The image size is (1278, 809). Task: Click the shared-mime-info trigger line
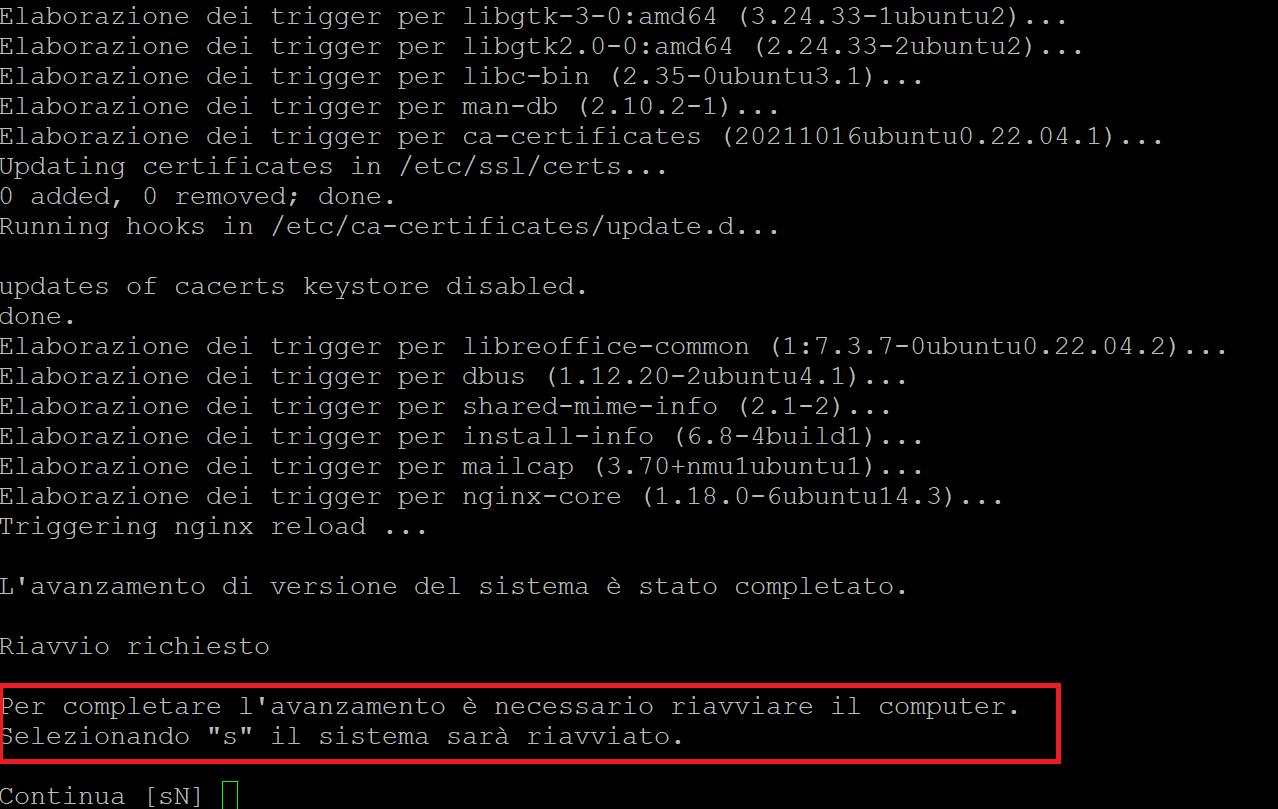pyautogui.click(x=446, y=406)
